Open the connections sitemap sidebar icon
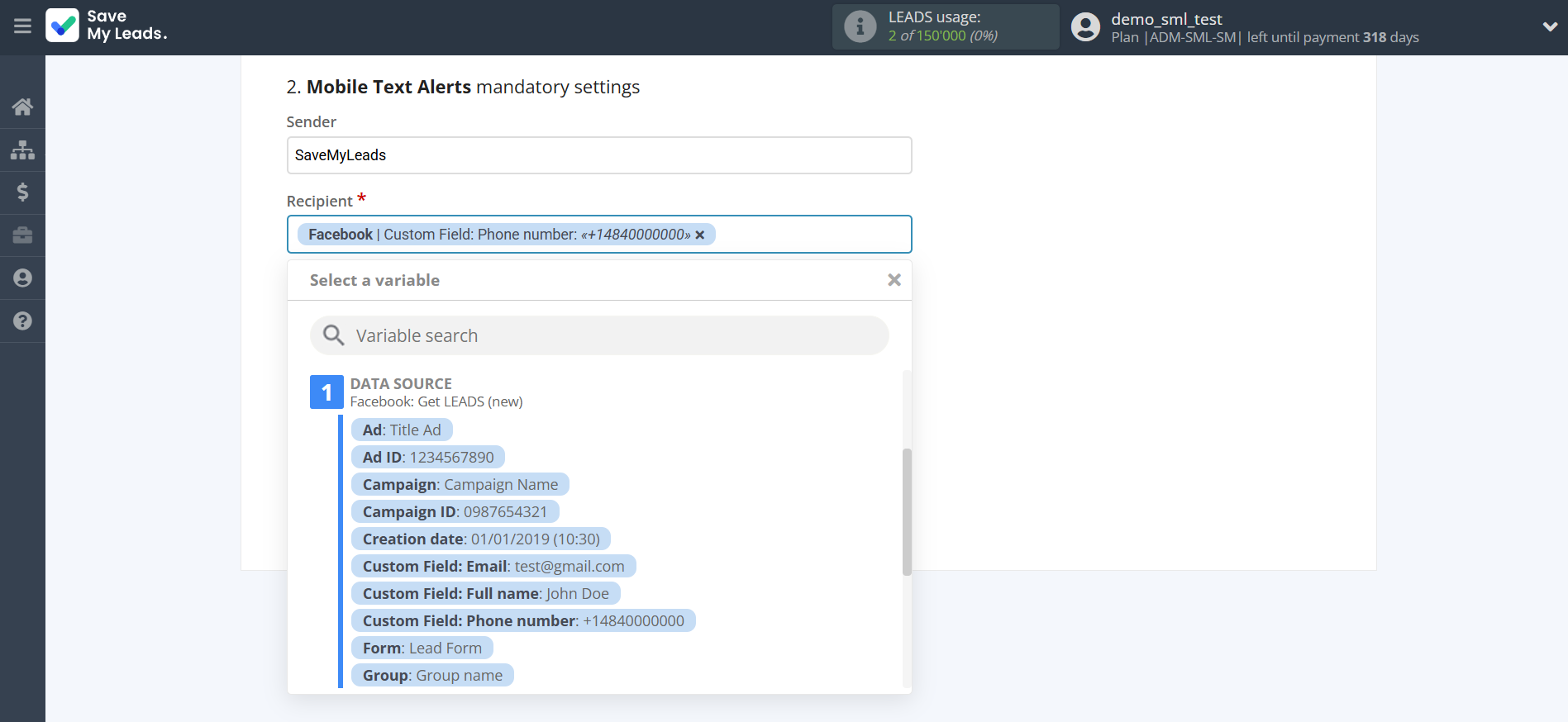Viewport: 1568px width, 722px height. point(22,150)
